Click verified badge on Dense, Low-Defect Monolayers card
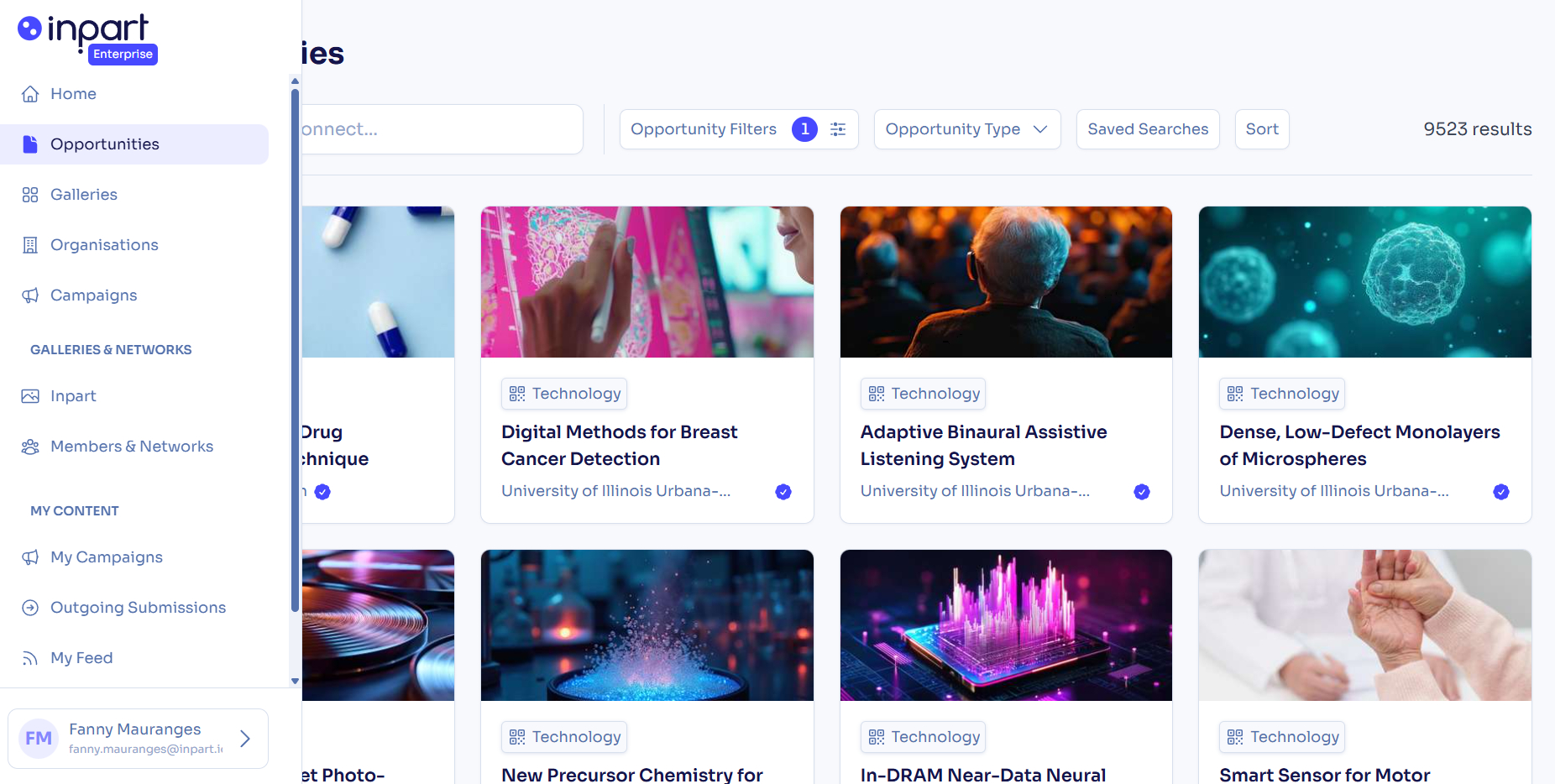The height and width of the screenshot is (784, 1555). (1501, 492)
